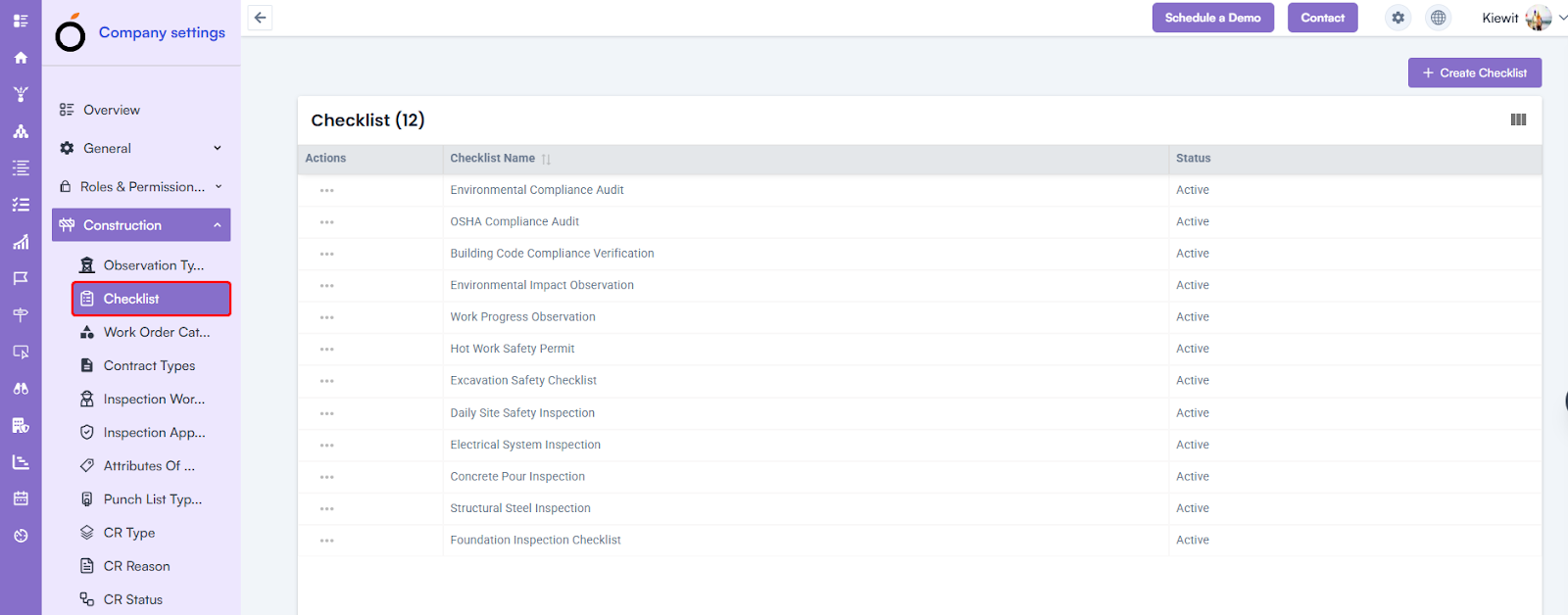
Task: Click the Create Checklist button
Action: coord(1474,72)
